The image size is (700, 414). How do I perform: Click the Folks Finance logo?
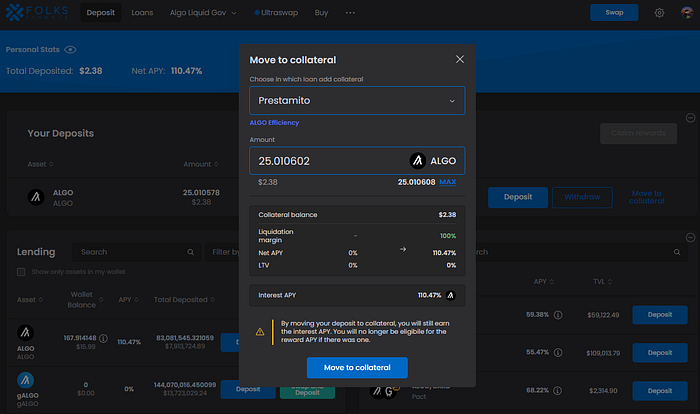pos(37,13)
